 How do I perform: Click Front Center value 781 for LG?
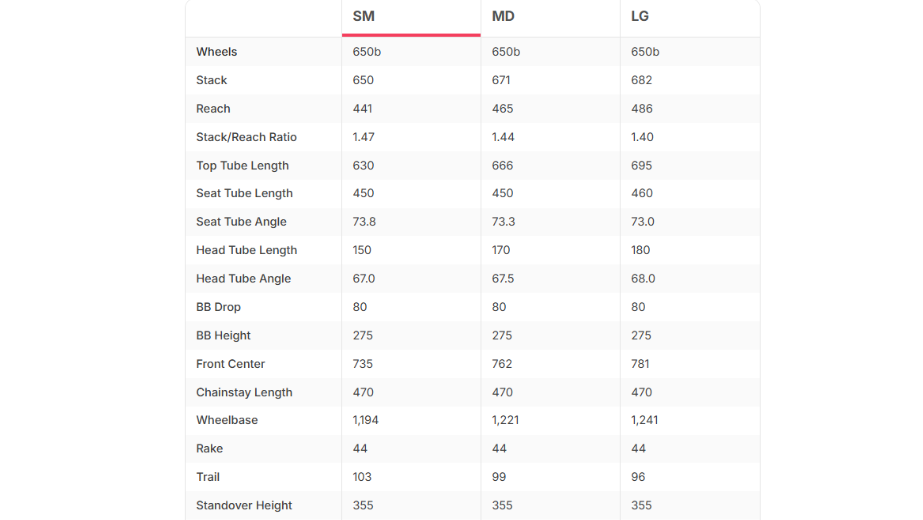(x=640, y=364)
